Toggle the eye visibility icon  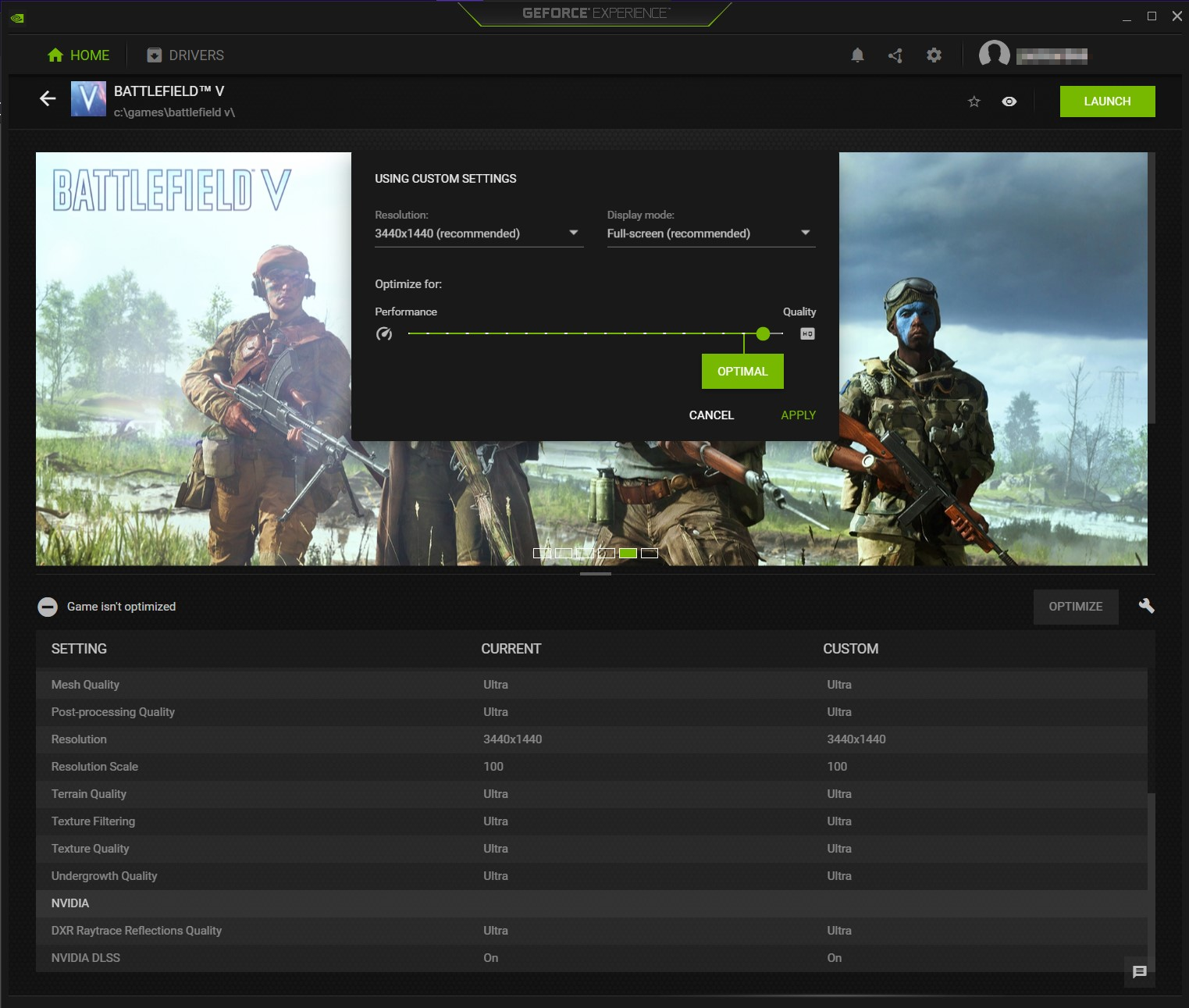pos(1009,102)
